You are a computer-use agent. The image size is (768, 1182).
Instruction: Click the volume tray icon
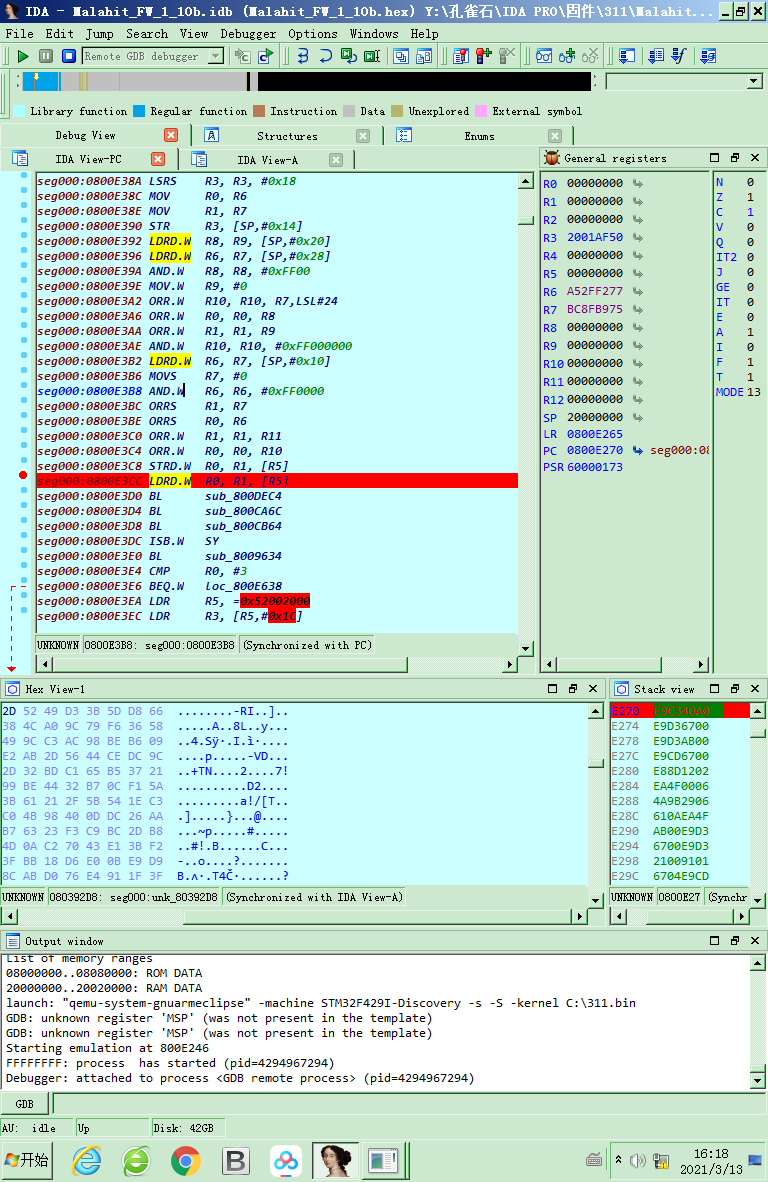pyautogui.click(x=638, y=1160)
